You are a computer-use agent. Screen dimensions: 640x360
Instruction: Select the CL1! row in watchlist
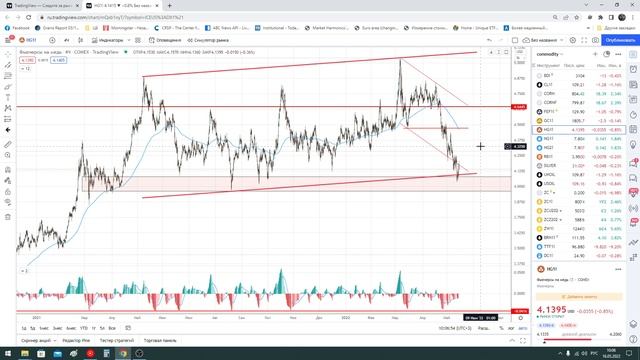point(579,84)
